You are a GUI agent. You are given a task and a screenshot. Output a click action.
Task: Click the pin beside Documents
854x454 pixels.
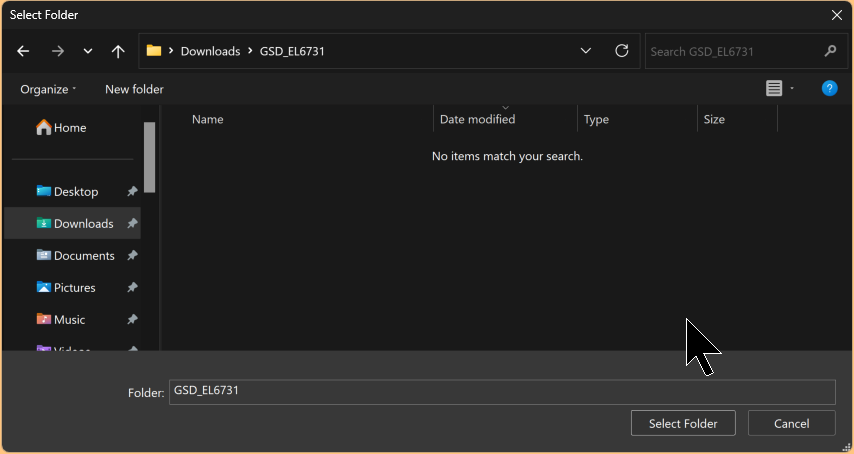pyautogui.click(x=132, y=256)
